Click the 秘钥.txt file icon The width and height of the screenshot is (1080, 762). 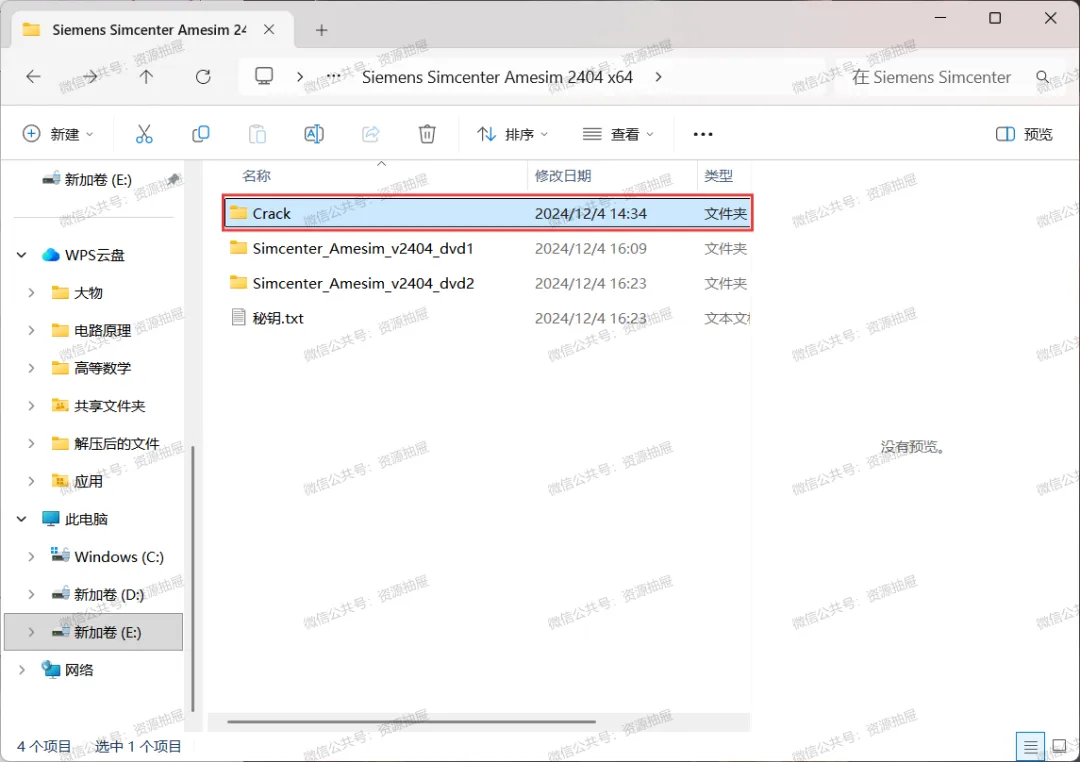point(238,318)
